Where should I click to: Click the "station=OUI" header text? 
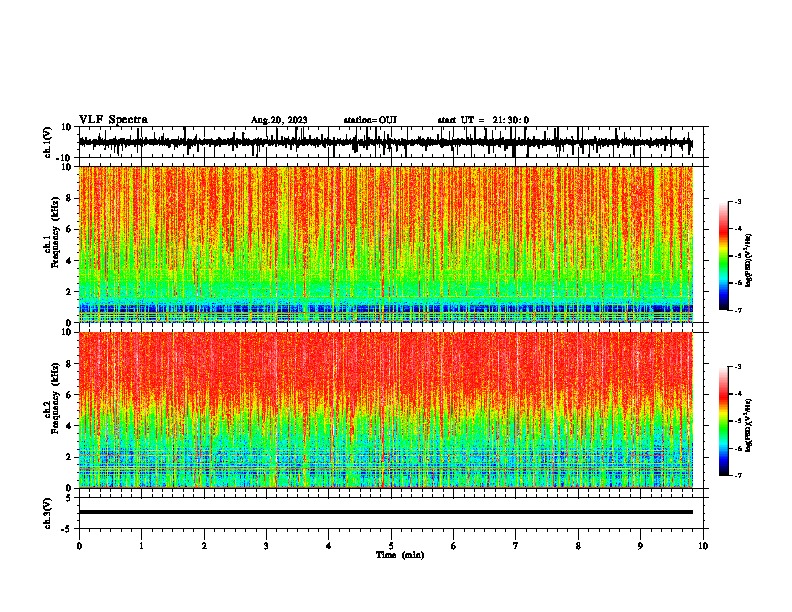click(370, 120)
